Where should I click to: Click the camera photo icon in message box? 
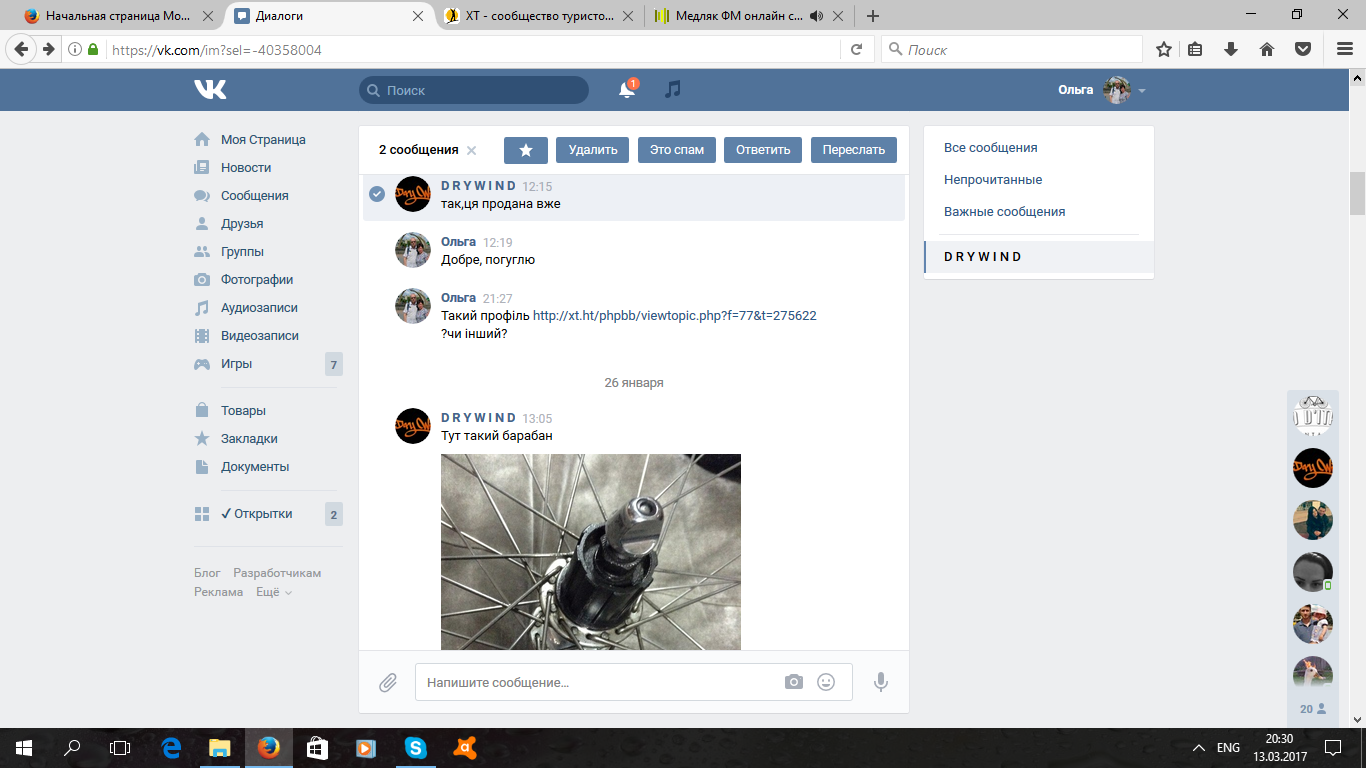coord(794,682)
